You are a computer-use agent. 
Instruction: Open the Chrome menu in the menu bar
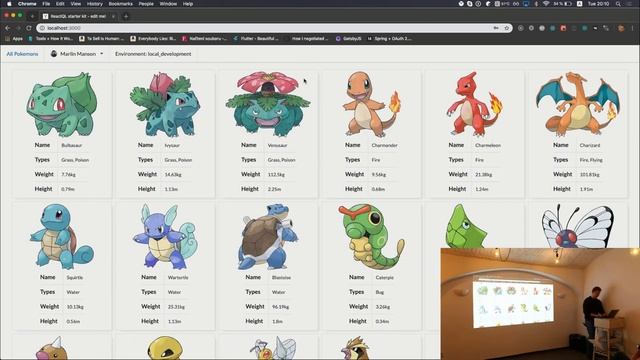tap(27, 4)
